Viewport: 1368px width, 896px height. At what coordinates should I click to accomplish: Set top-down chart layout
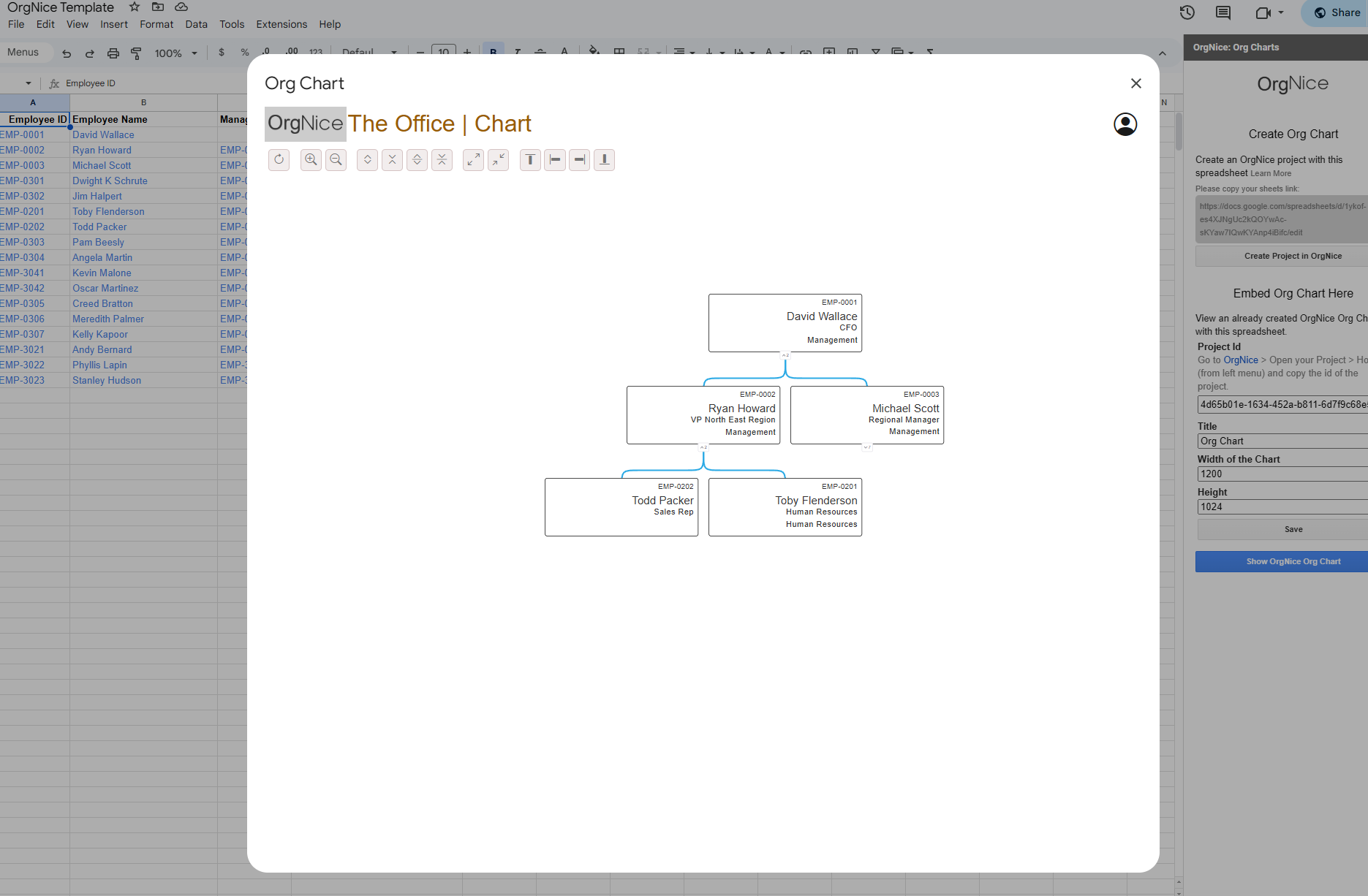click(x=530, y=159)
